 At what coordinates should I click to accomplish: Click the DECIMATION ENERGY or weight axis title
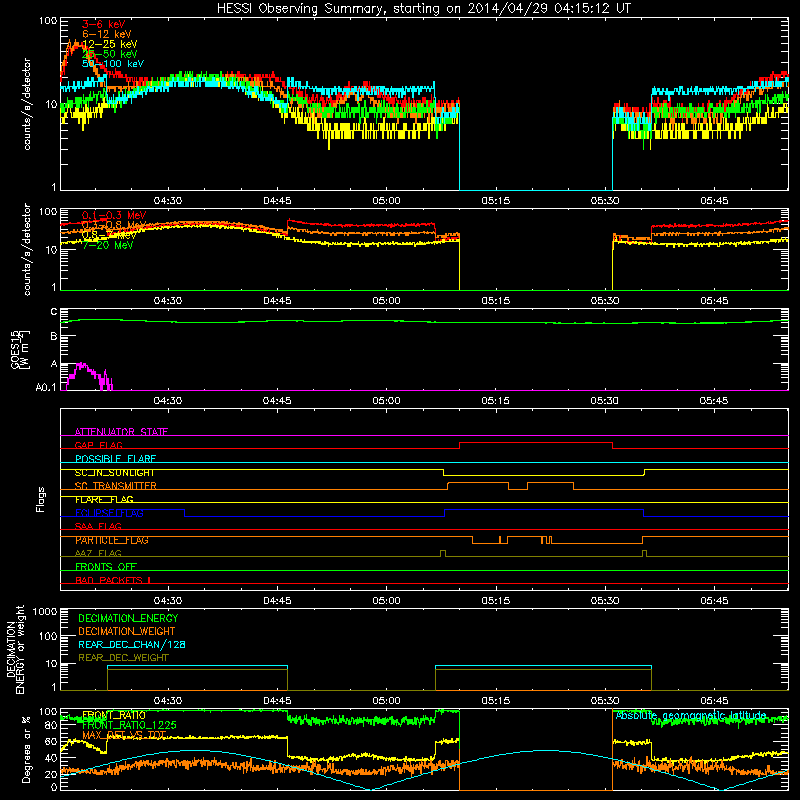15,649
